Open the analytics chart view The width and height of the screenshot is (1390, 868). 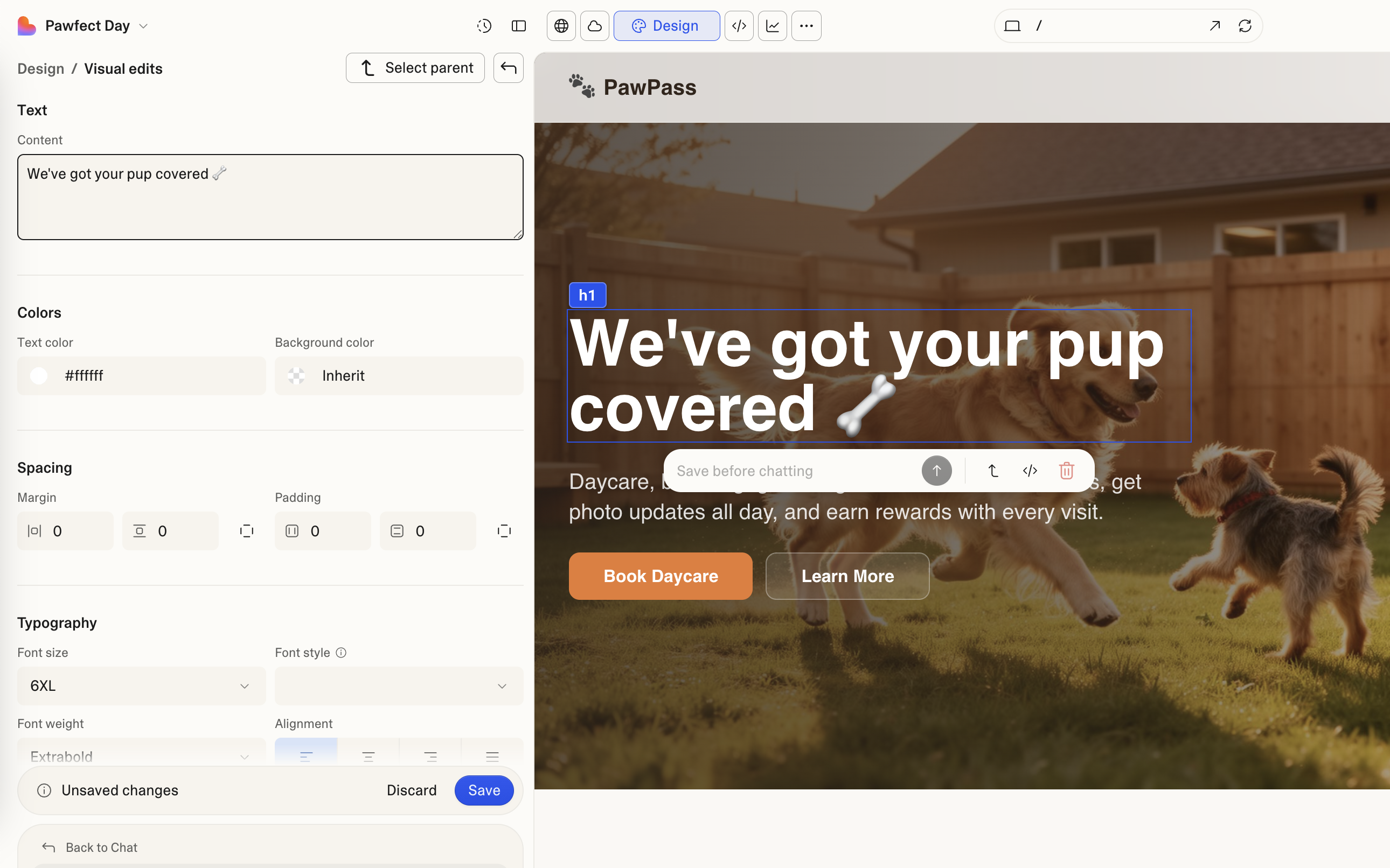pyautogui.click(x=773, y=26)
